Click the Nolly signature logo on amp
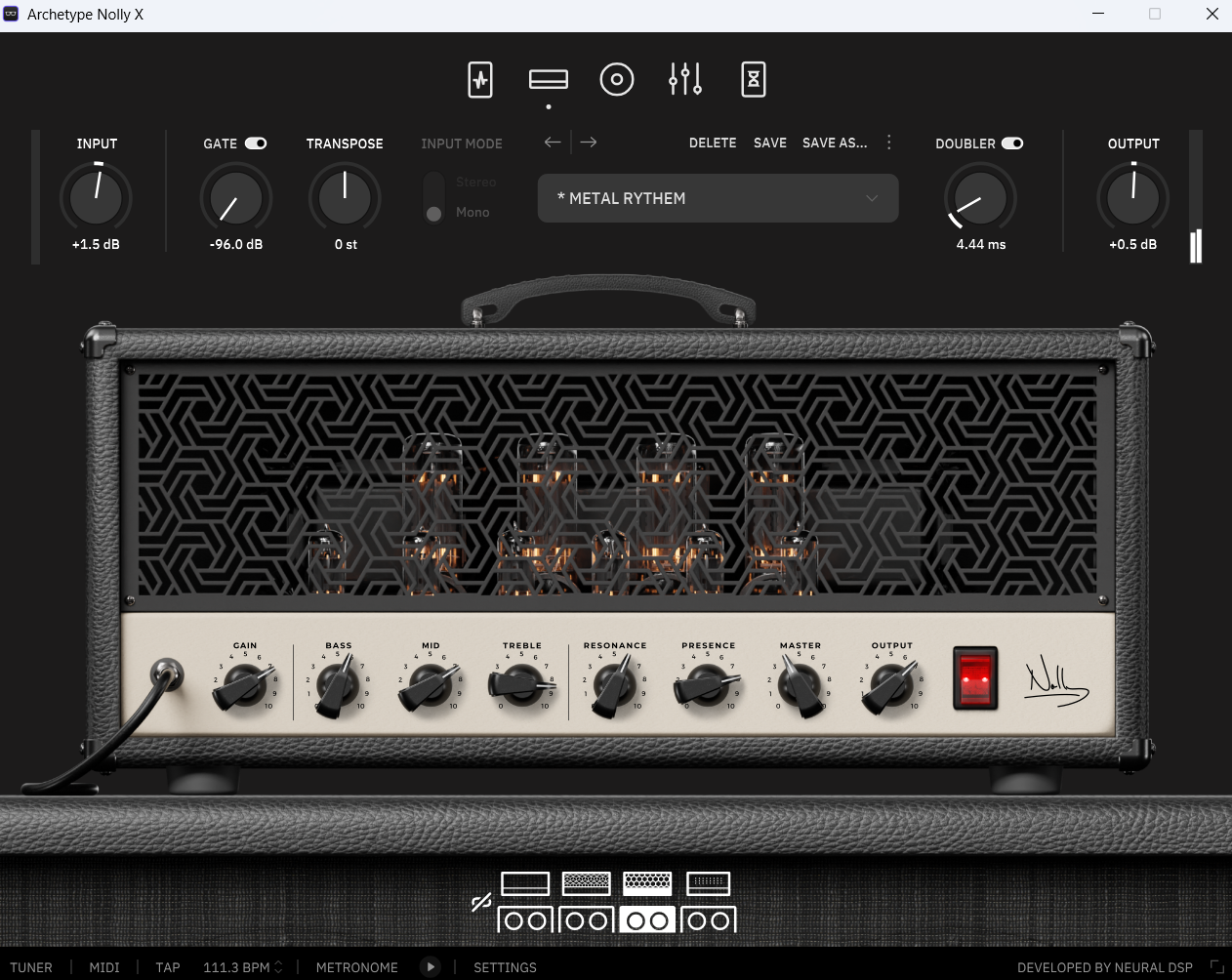 [1057, 682]
